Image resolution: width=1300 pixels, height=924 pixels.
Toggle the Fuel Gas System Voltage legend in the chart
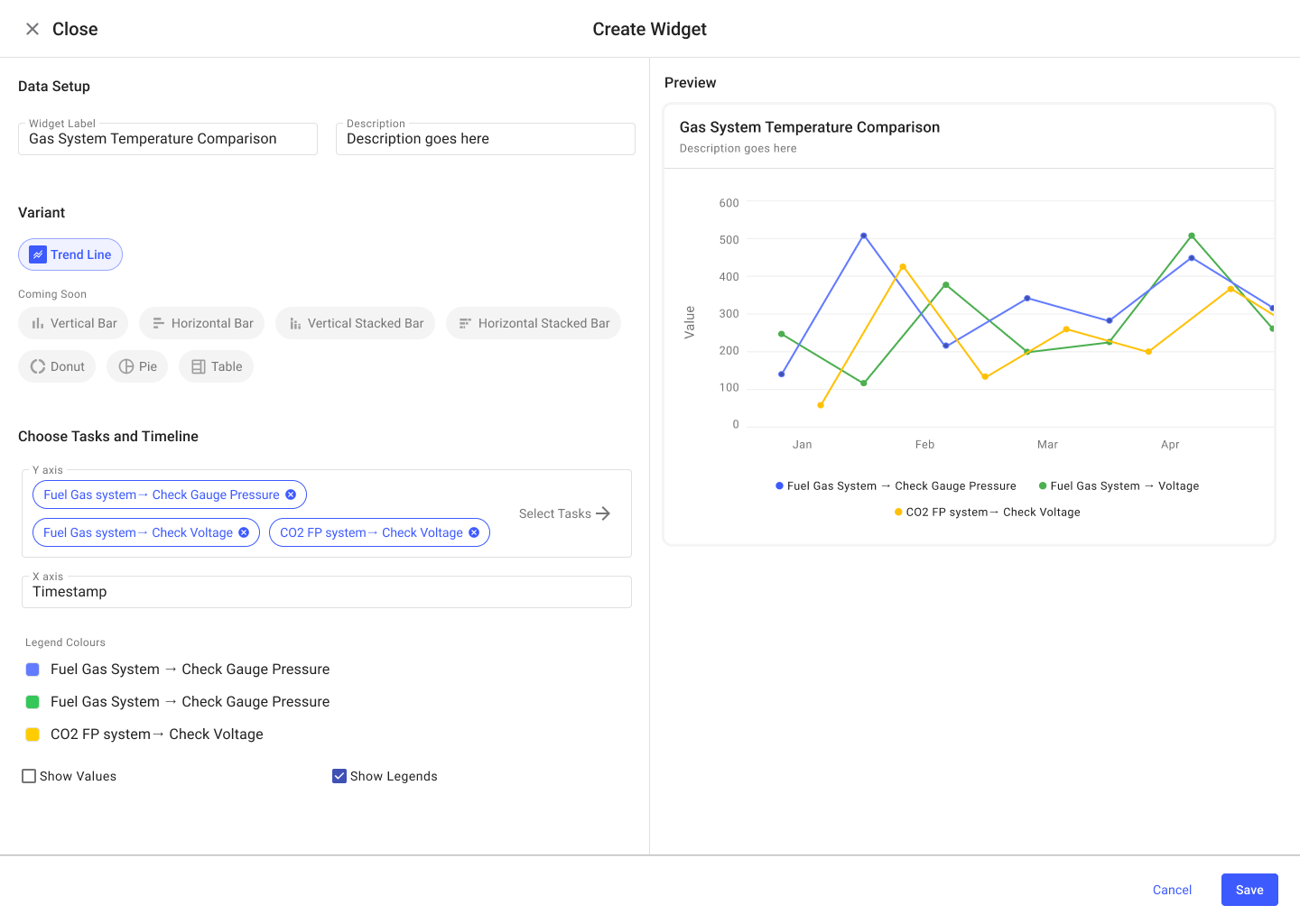pos(1119,485)
